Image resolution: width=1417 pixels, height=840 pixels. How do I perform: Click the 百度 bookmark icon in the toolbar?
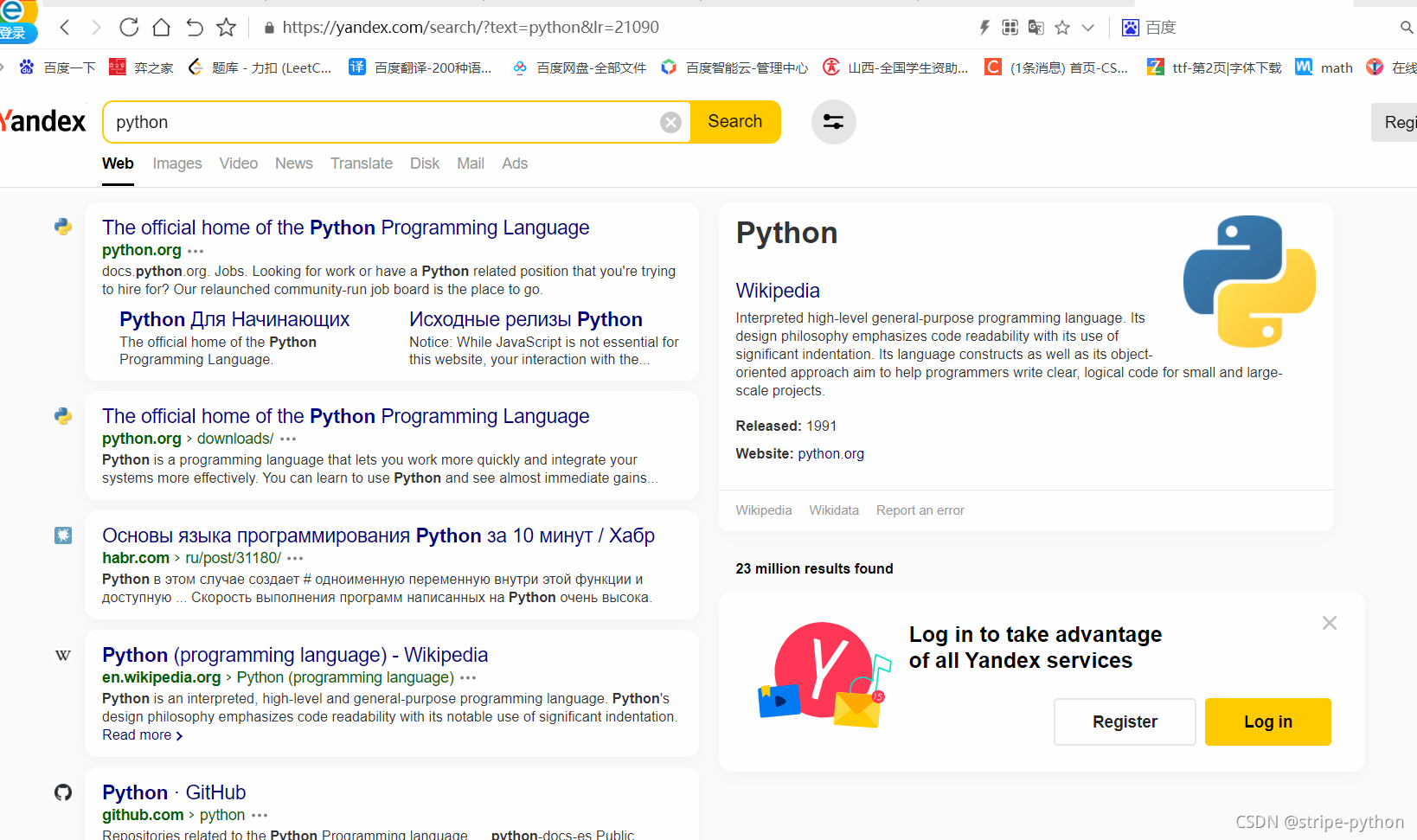point(1130,27)
